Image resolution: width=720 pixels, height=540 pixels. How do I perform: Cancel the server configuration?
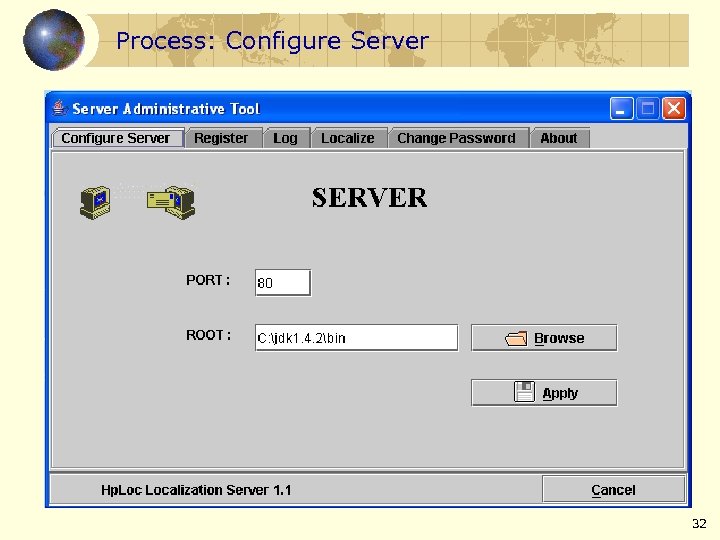coord(613,489)
